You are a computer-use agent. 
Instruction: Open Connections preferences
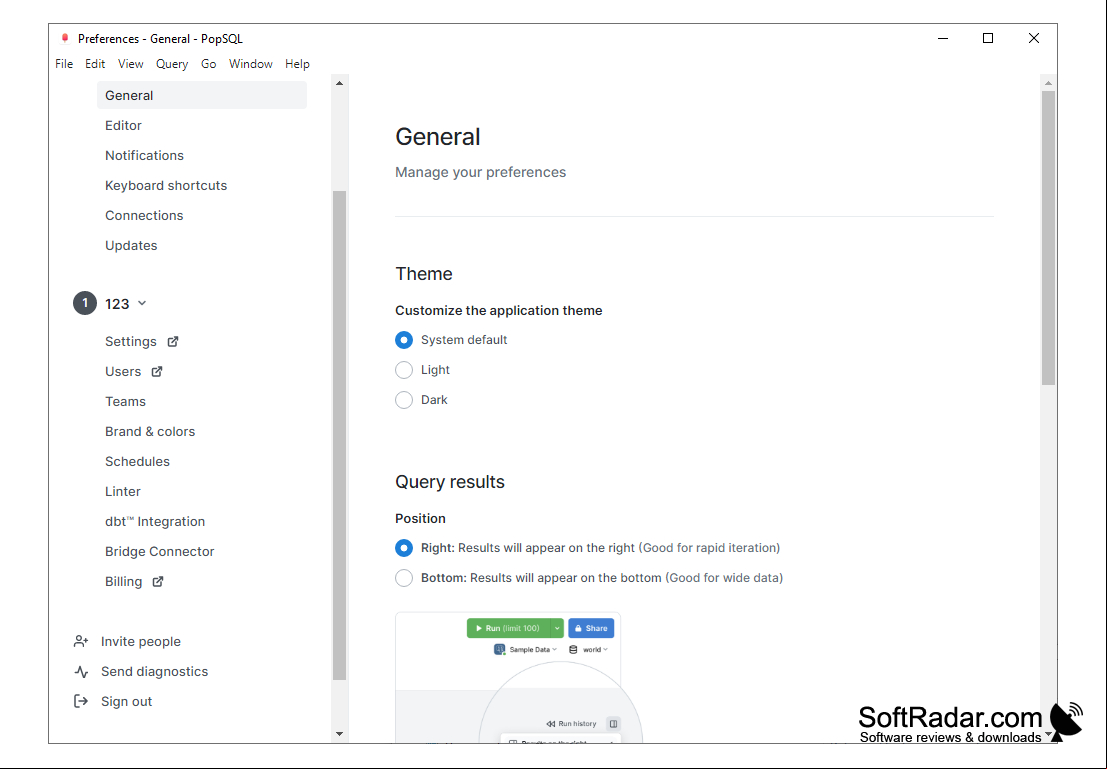click(x=144, y=215)
